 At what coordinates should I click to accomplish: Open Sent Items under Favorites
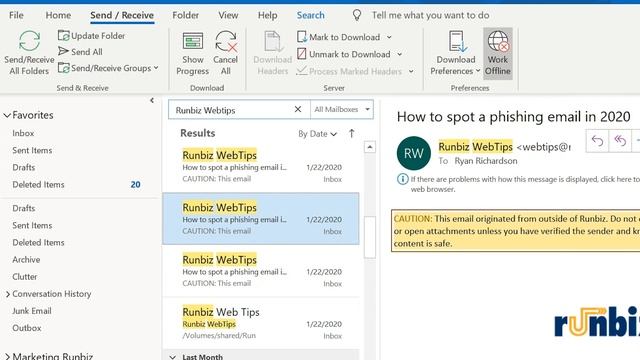pos(32,151)
